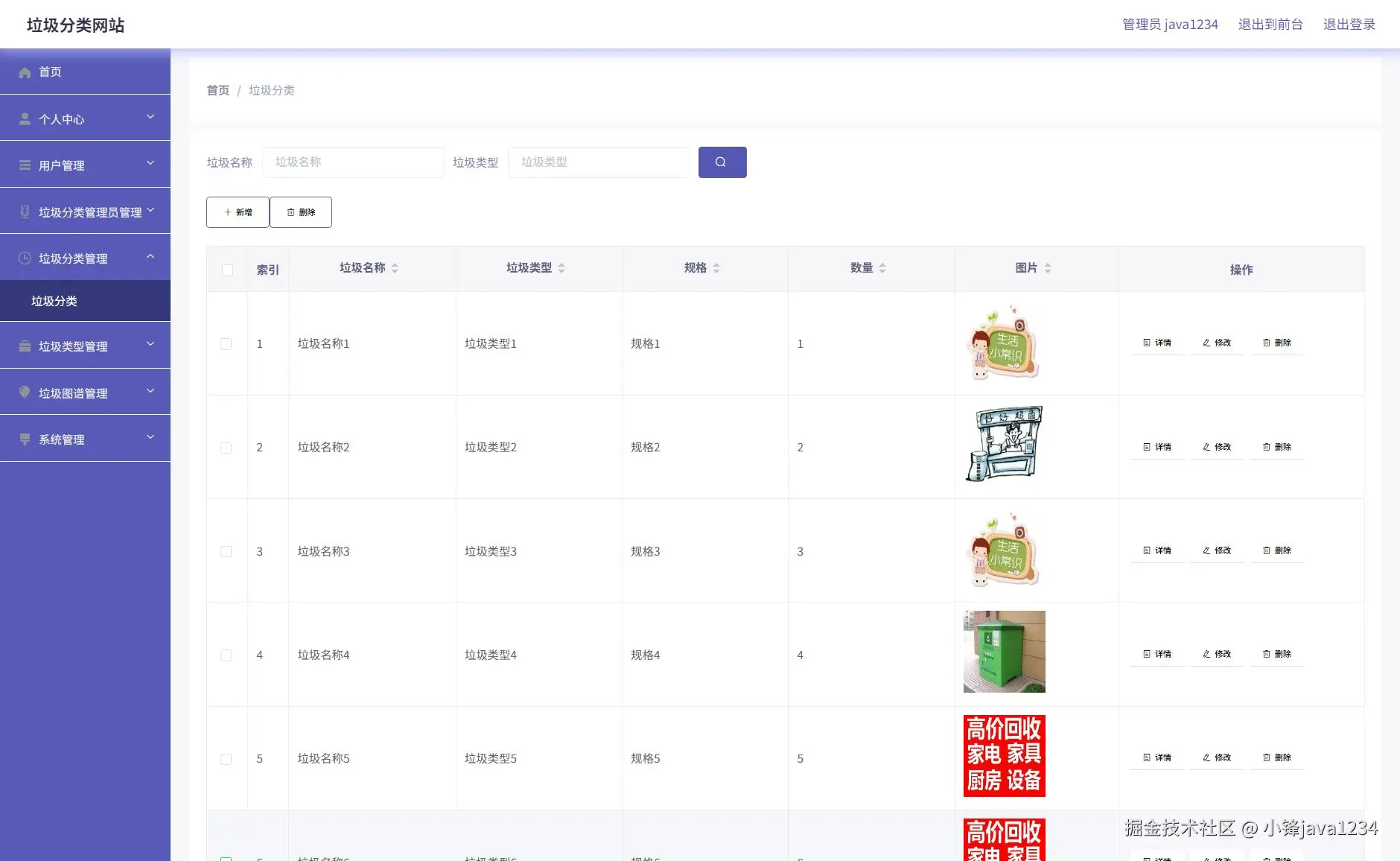
Task: Click the 垃圾类型管理 briefcase icon
Action: coord(25,346)
